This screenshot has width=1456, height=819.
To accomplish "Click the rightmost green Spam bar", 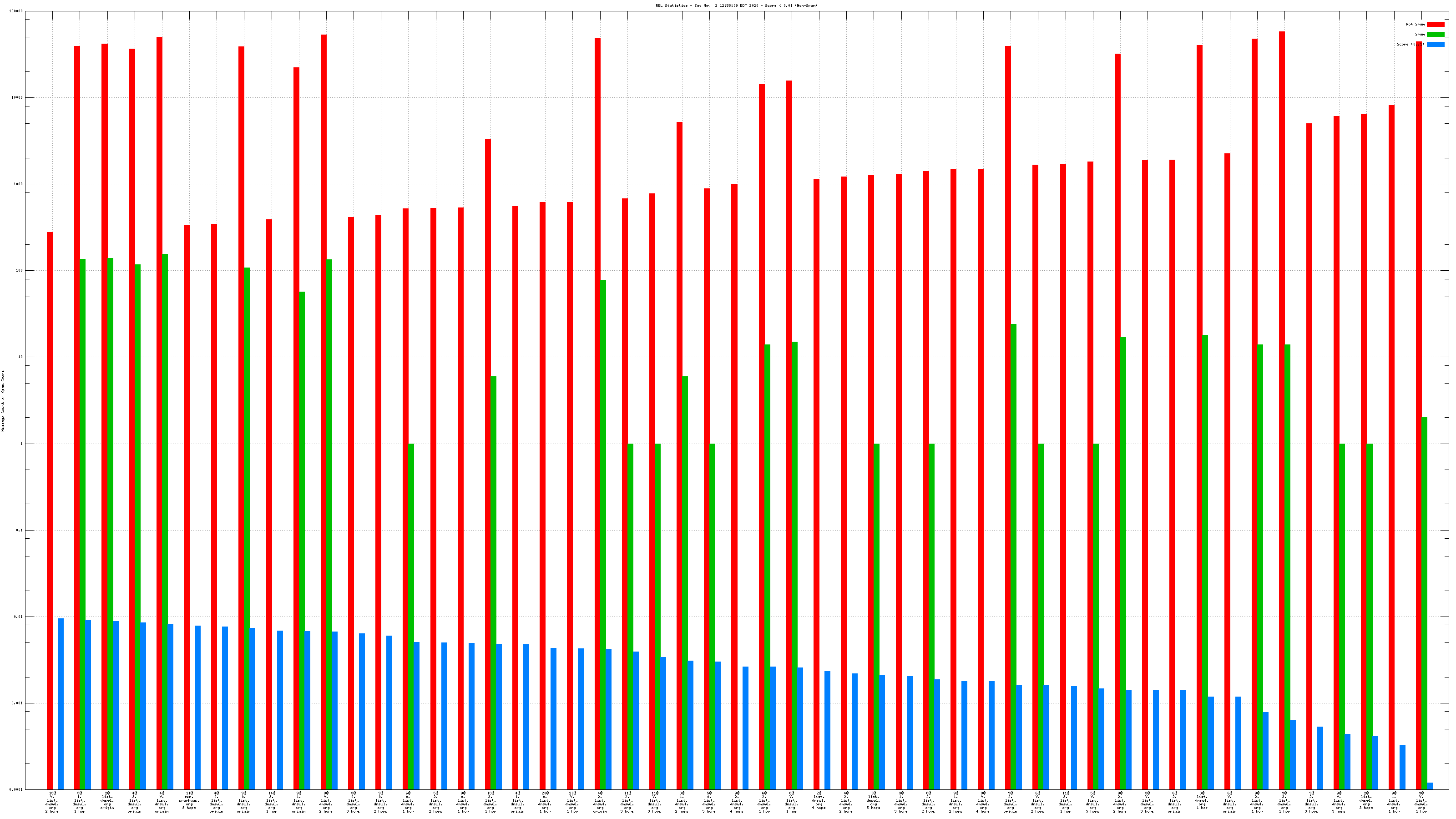I will click(1424, 603).
